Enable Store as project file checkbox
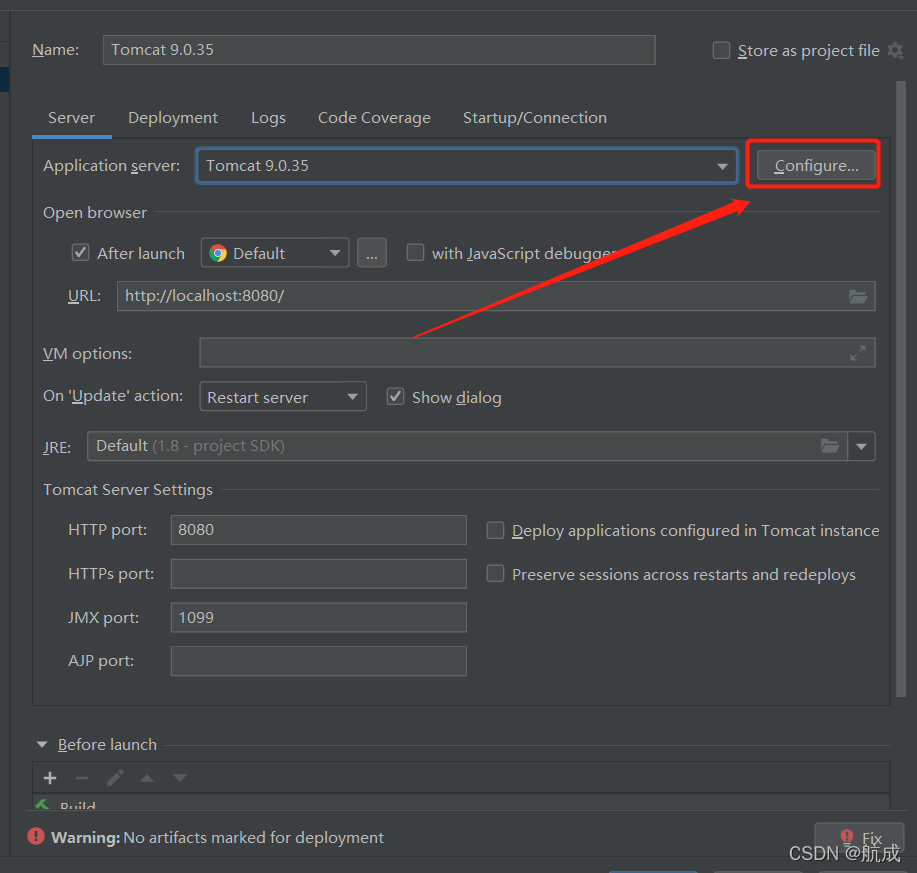Screen dimensions: 917x873 721,50
